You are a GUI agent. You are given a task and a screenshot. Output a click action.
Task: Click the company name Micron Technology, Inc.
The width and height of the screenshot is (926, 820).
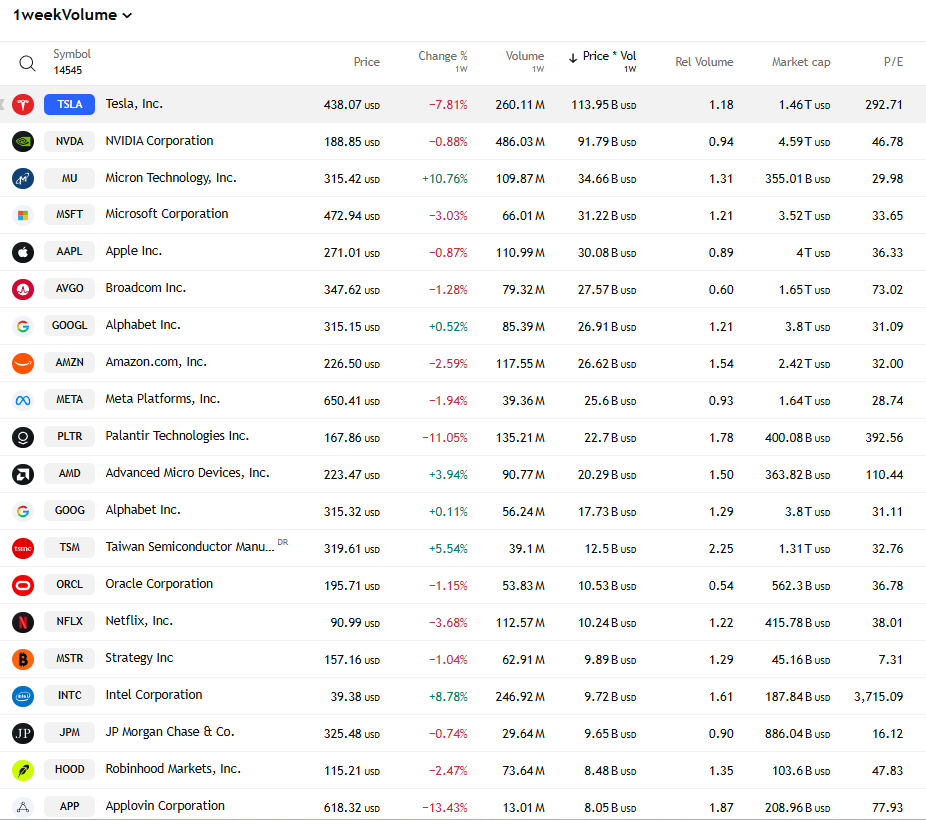pos(171,178)
